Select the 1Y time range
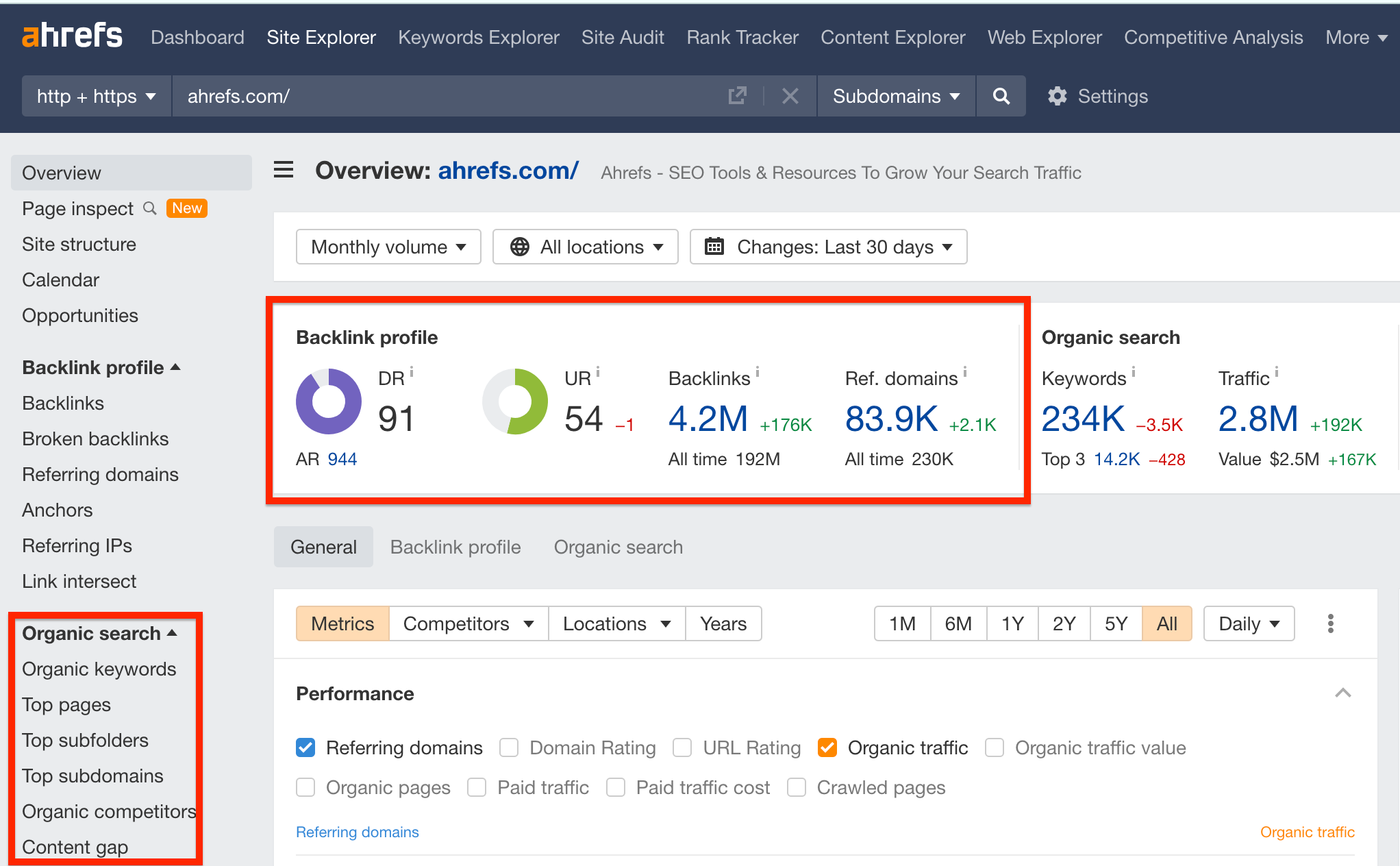The image size is (1400, 866). click(1012, 623)
